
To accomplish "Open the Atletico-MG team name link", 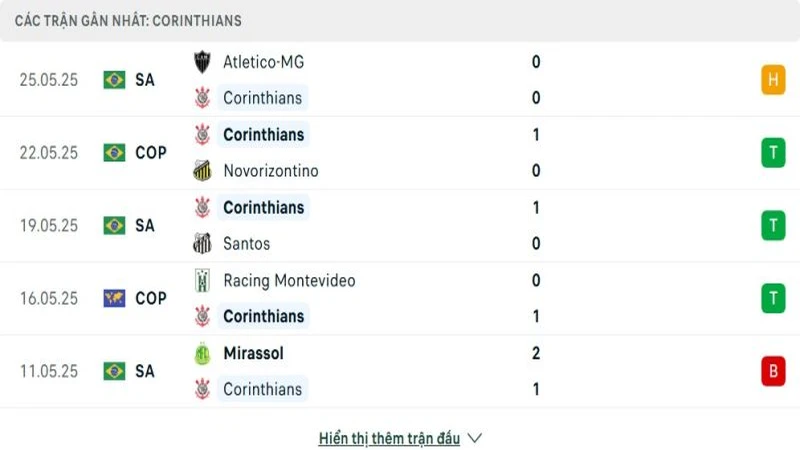I will click(x=264, y=62).
